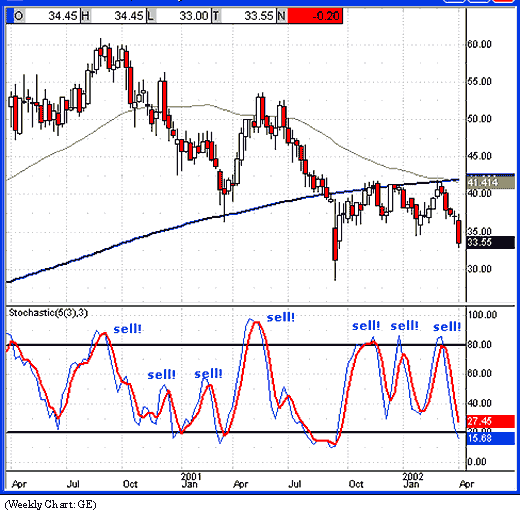The height and width of the screenshot is (516, 520).
Task: Click the 60.00 price axis label
Action: [479, 44]
